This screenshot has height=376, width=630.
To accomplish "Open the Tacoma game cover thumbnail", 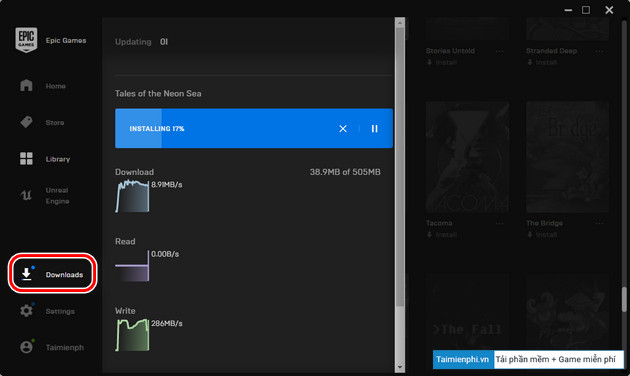I will click(x=467, y=157).
